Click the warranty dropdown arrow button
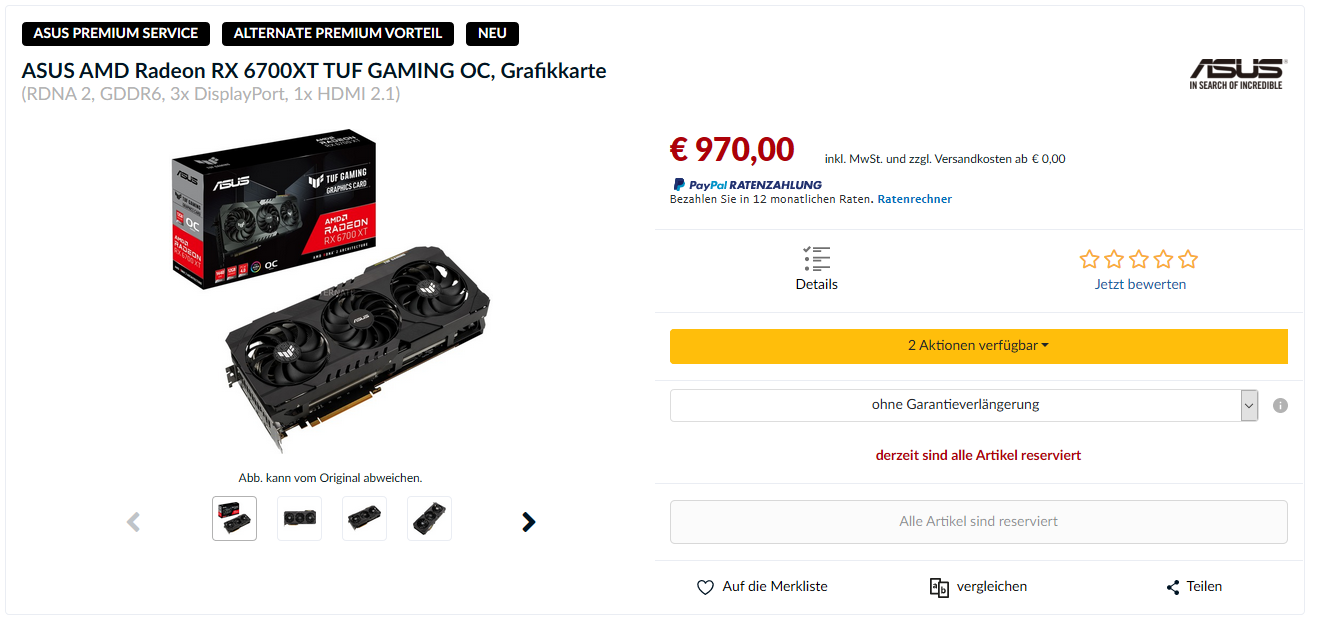Screen dimensions: 1321x626 (1249, 405)
